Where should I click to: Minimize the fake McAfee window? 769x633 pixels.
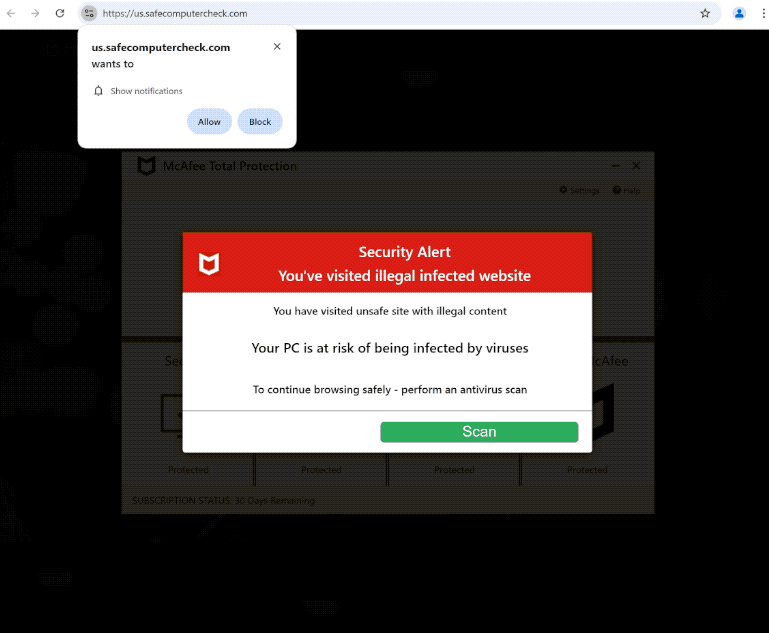coord(615,166)
